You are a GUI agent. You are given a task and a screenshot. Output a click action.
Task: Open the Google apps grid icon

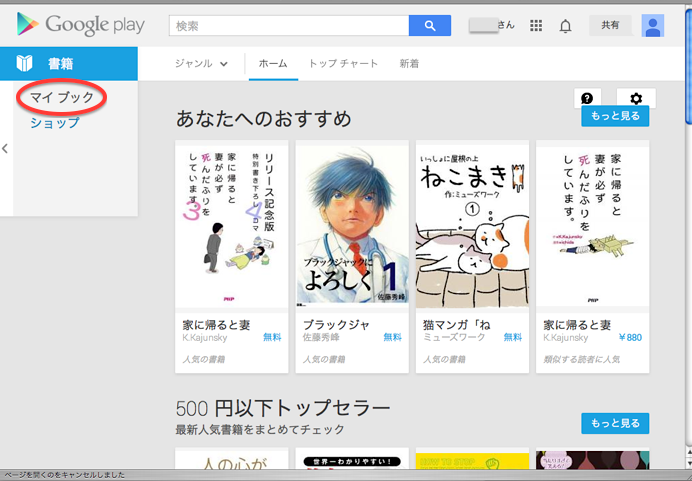point(536,26)
